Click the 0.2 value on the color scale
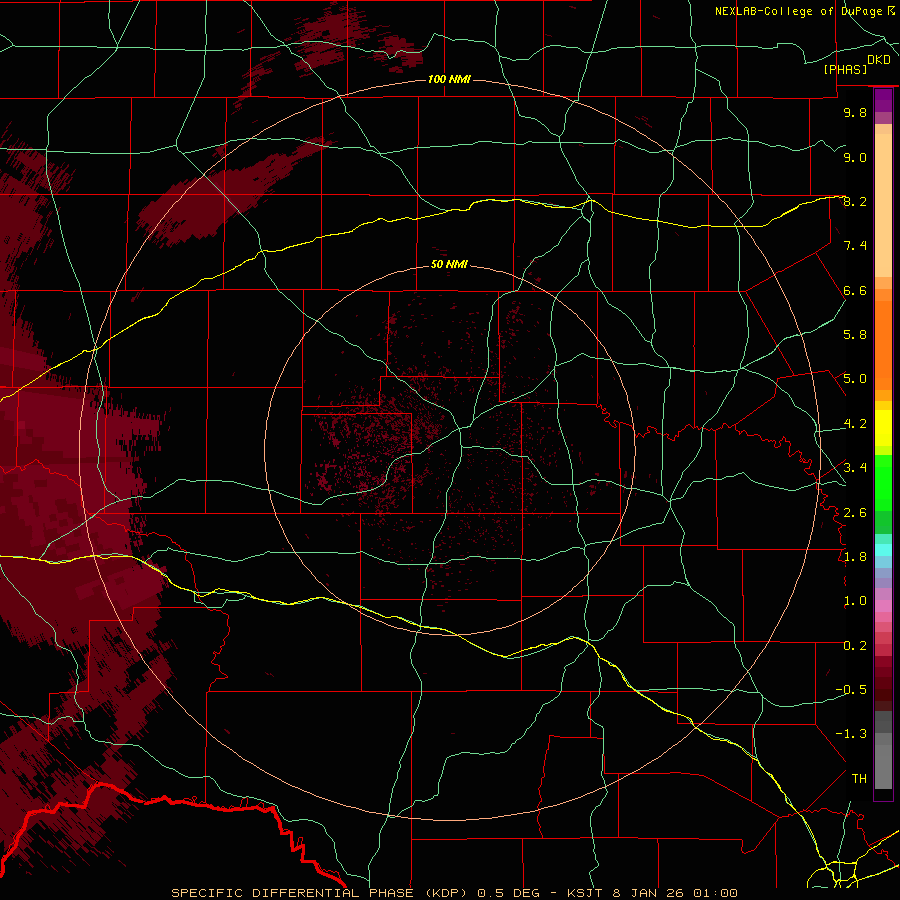Screen dimensions: 900x900 [x=855, y=646]
